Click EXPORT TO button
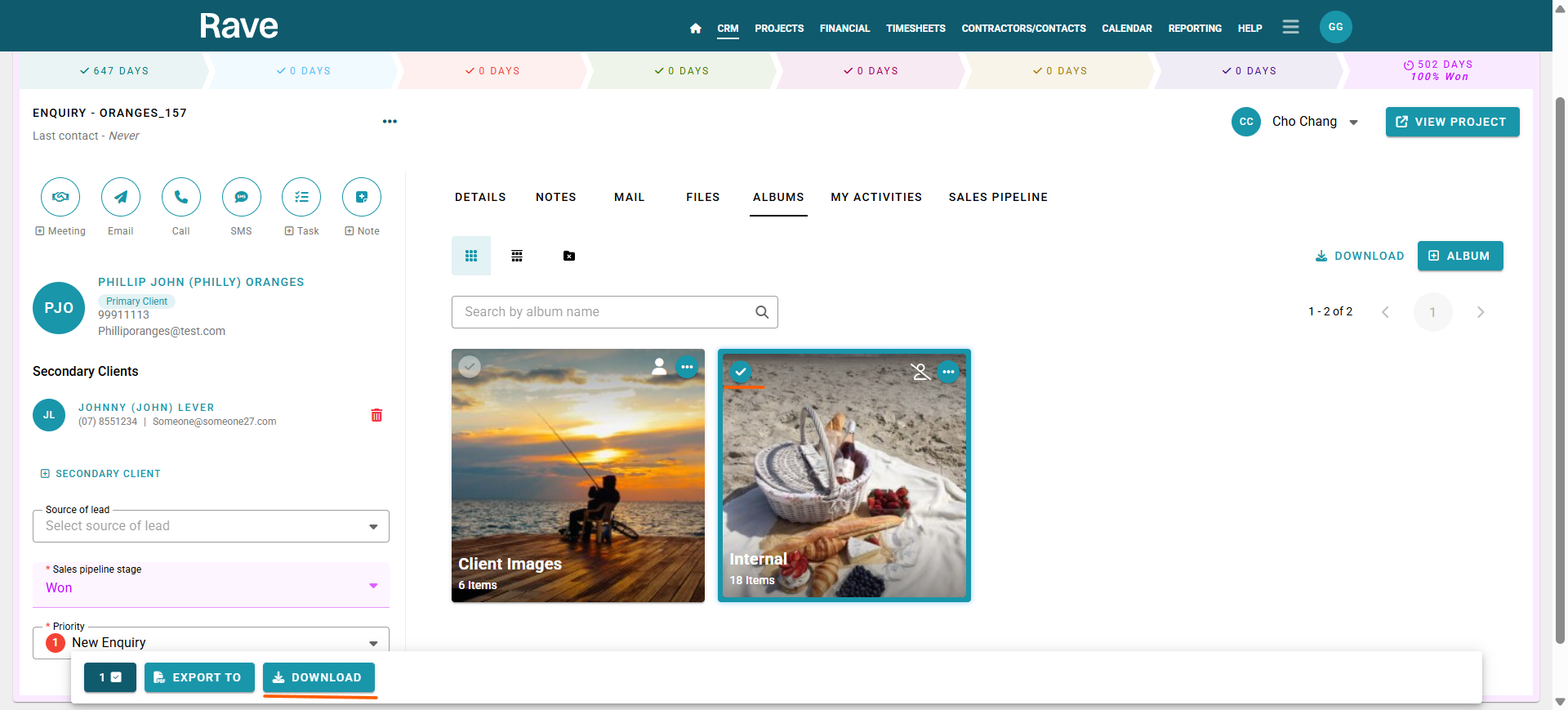This screenshot has width=1568, height=710. click(199, 677)
